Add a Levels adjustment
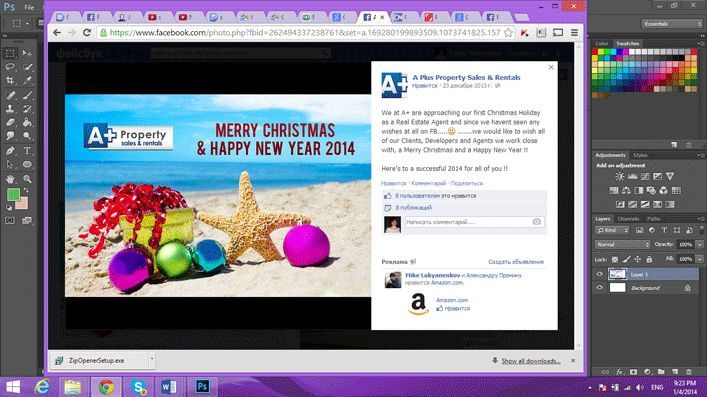The width and height of the screenshot is (707, 397). [x=633, y=176]
